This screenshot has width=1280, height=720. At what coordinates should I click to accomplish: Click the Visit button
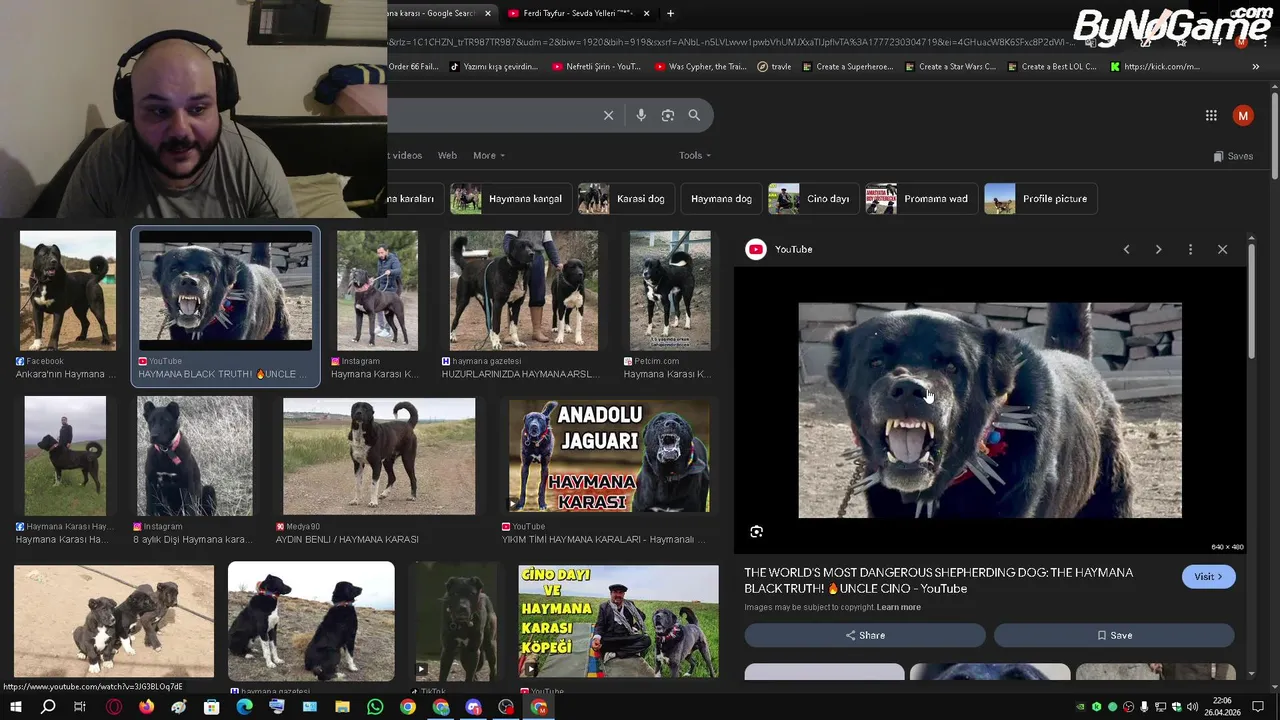[x=1208, y=576]
